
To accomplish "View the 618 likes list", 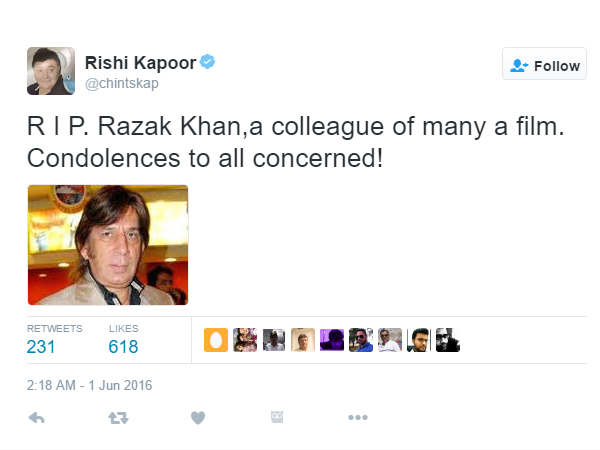I will pos(123,346).
